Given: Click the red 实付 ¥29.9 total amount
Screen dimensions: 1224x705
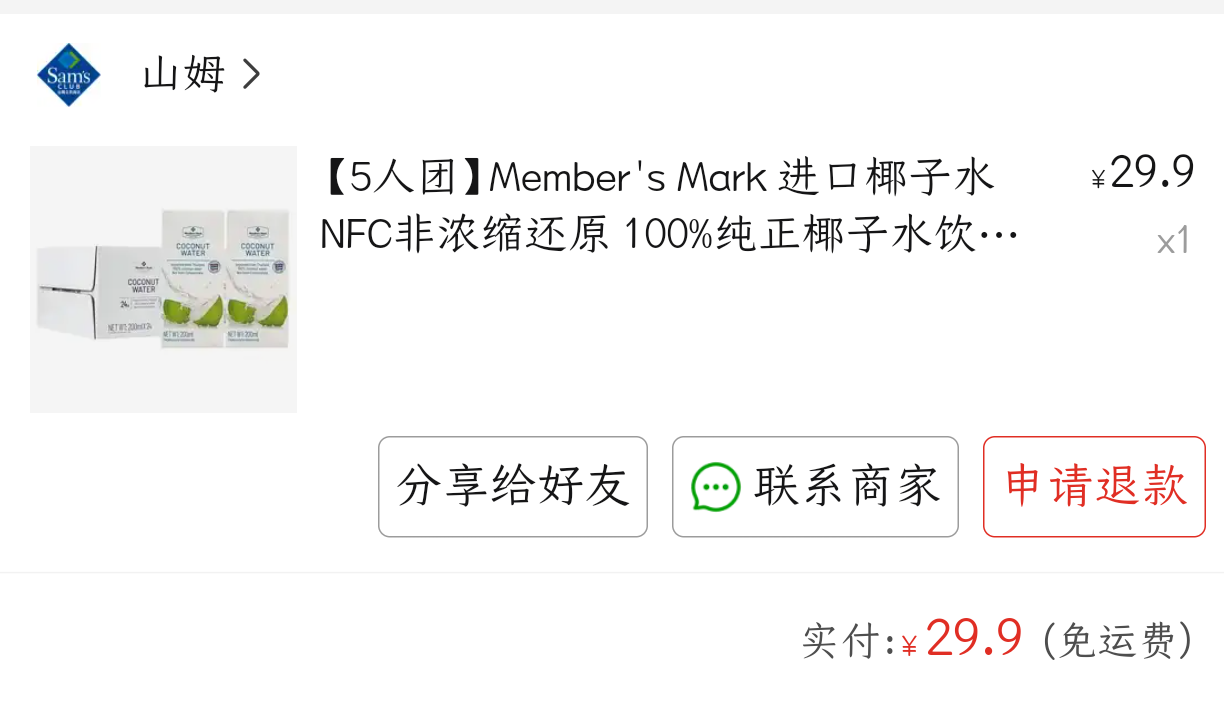Looking at the screenshot, I should [x=962, y=639].
